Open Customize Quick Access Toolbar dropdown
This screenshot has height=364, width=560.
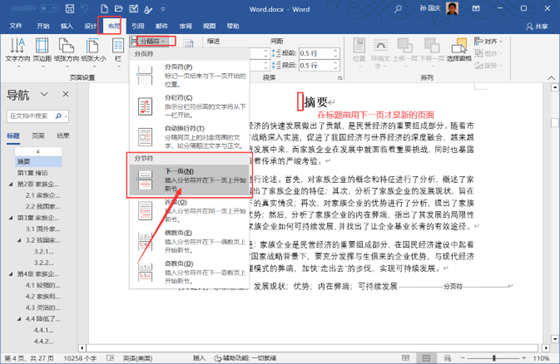pyautogui.click(x=163, y=9)
